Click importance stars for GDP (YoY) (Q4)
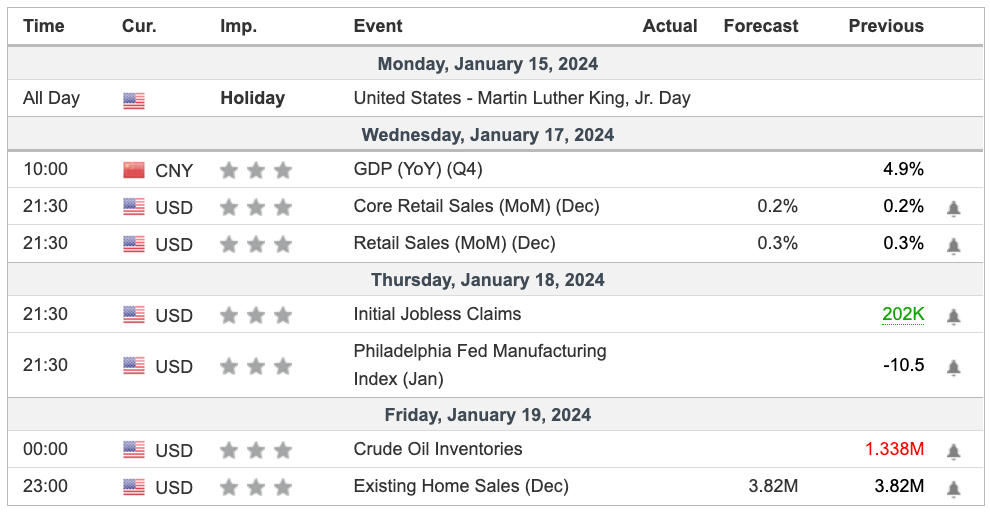990x516 pixels. [x=256, y=170]
